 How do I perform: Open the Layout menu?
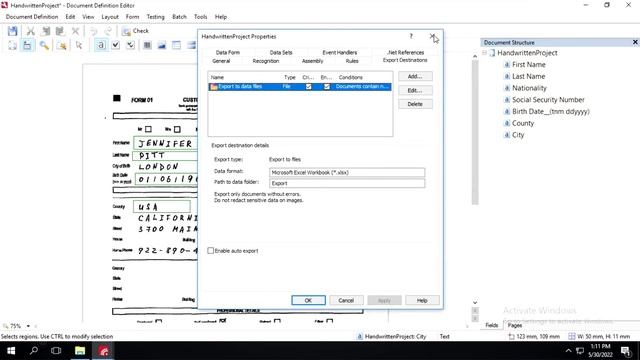(110, 17)
